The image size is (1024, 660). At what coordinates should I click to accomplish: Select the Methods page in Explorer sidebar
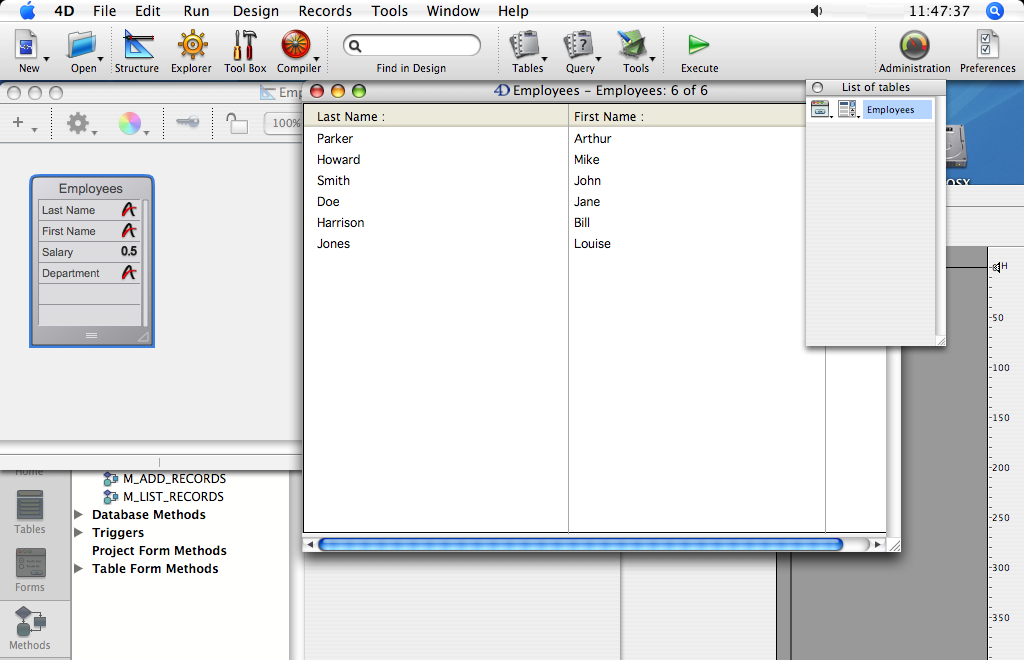[30, 628]
